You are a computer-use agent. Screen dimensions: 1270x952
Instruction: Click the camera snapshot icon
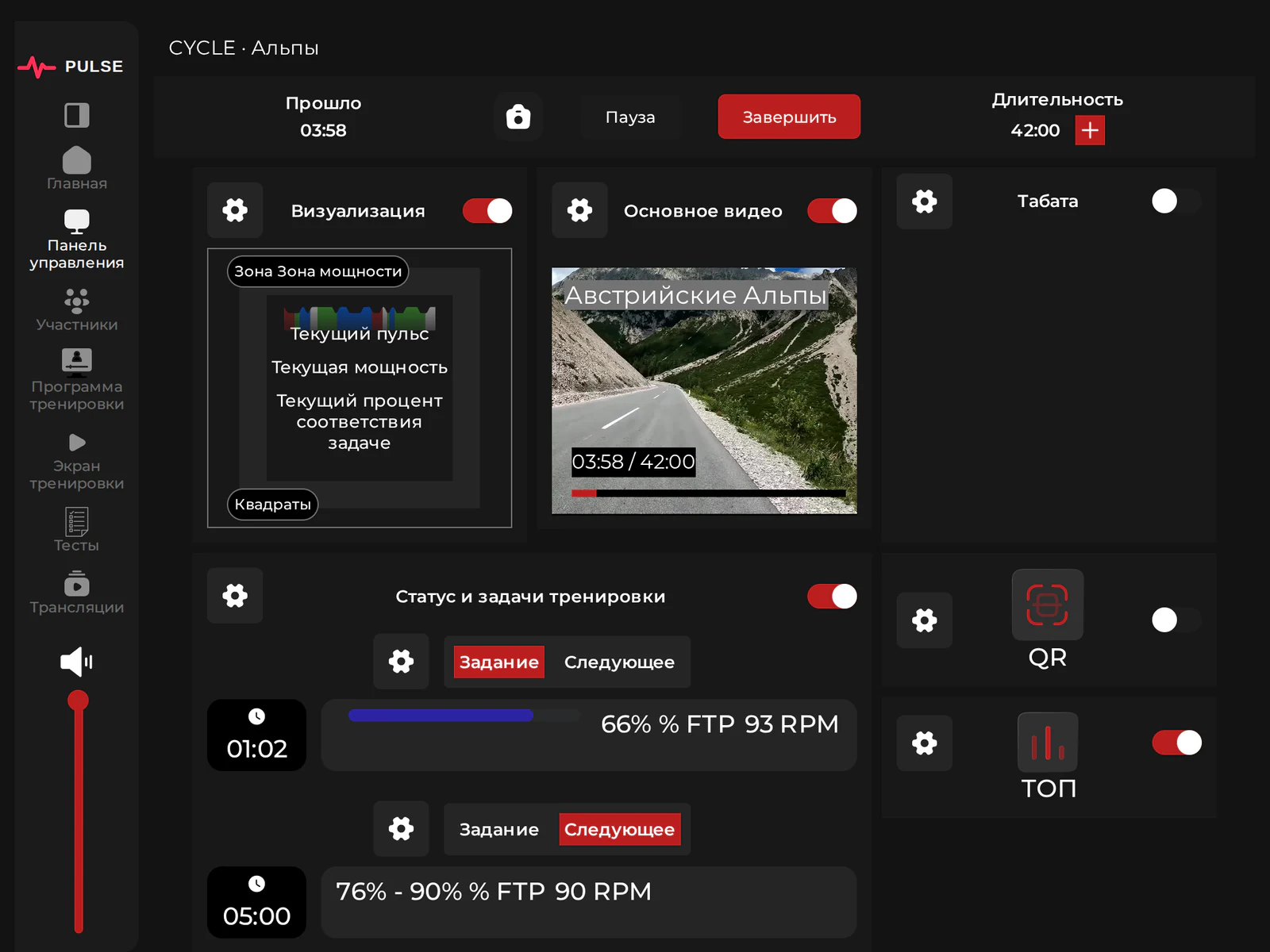click(518, 117)
